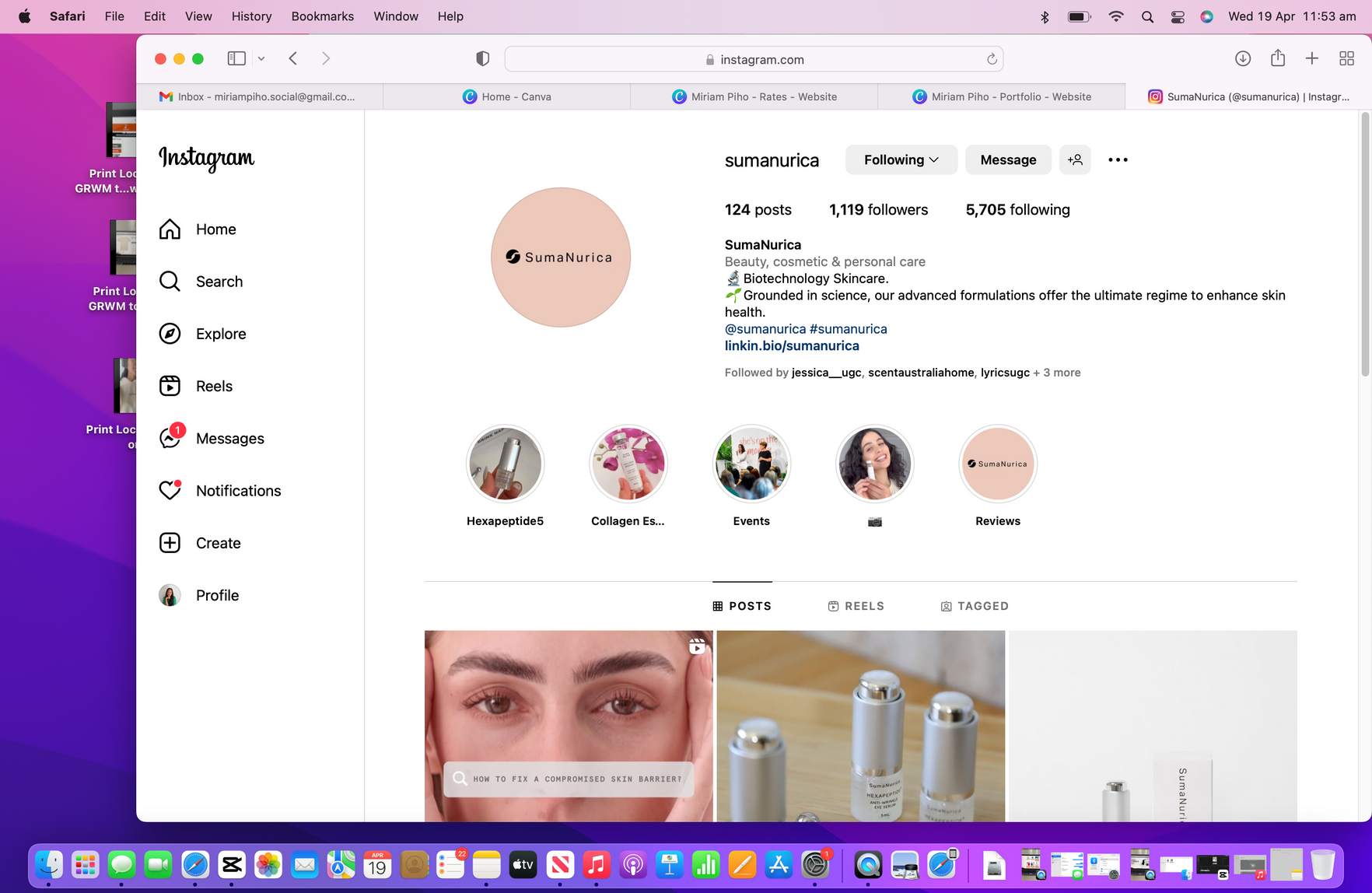
Task: Open the camera emoji story highlight
Action: click(874, 464)
